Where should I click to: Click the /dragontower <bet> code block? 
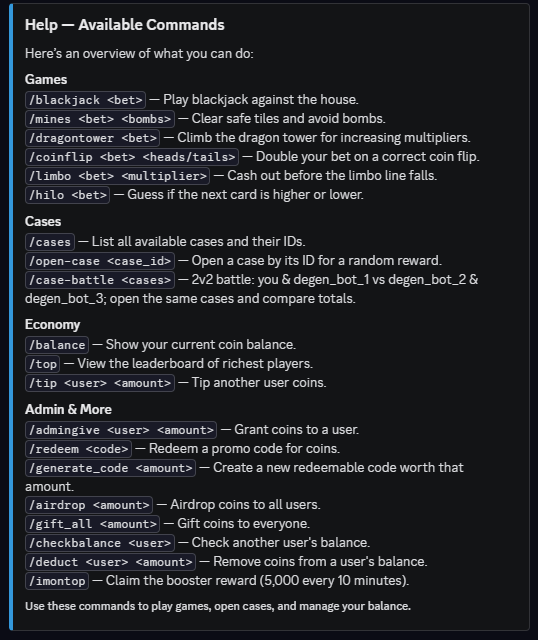pos(92,138)
